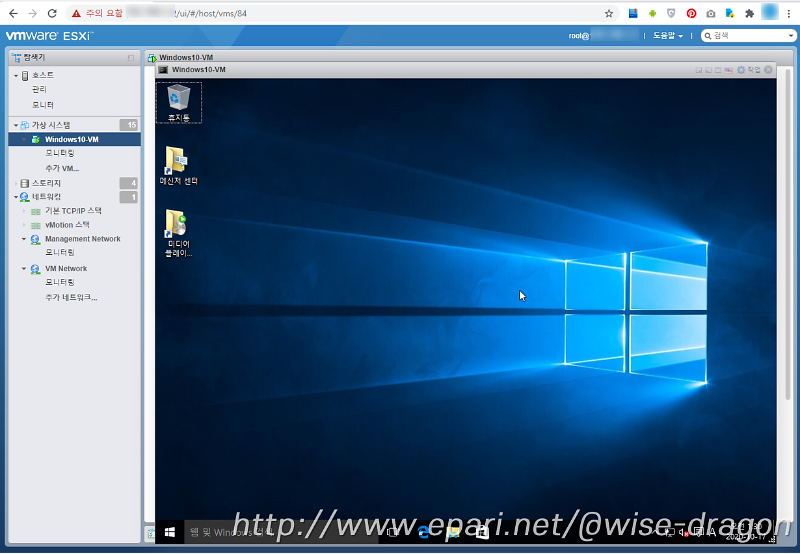
Task: Open Microsoft Store from VM taskbar
Action: pos(482,532)
